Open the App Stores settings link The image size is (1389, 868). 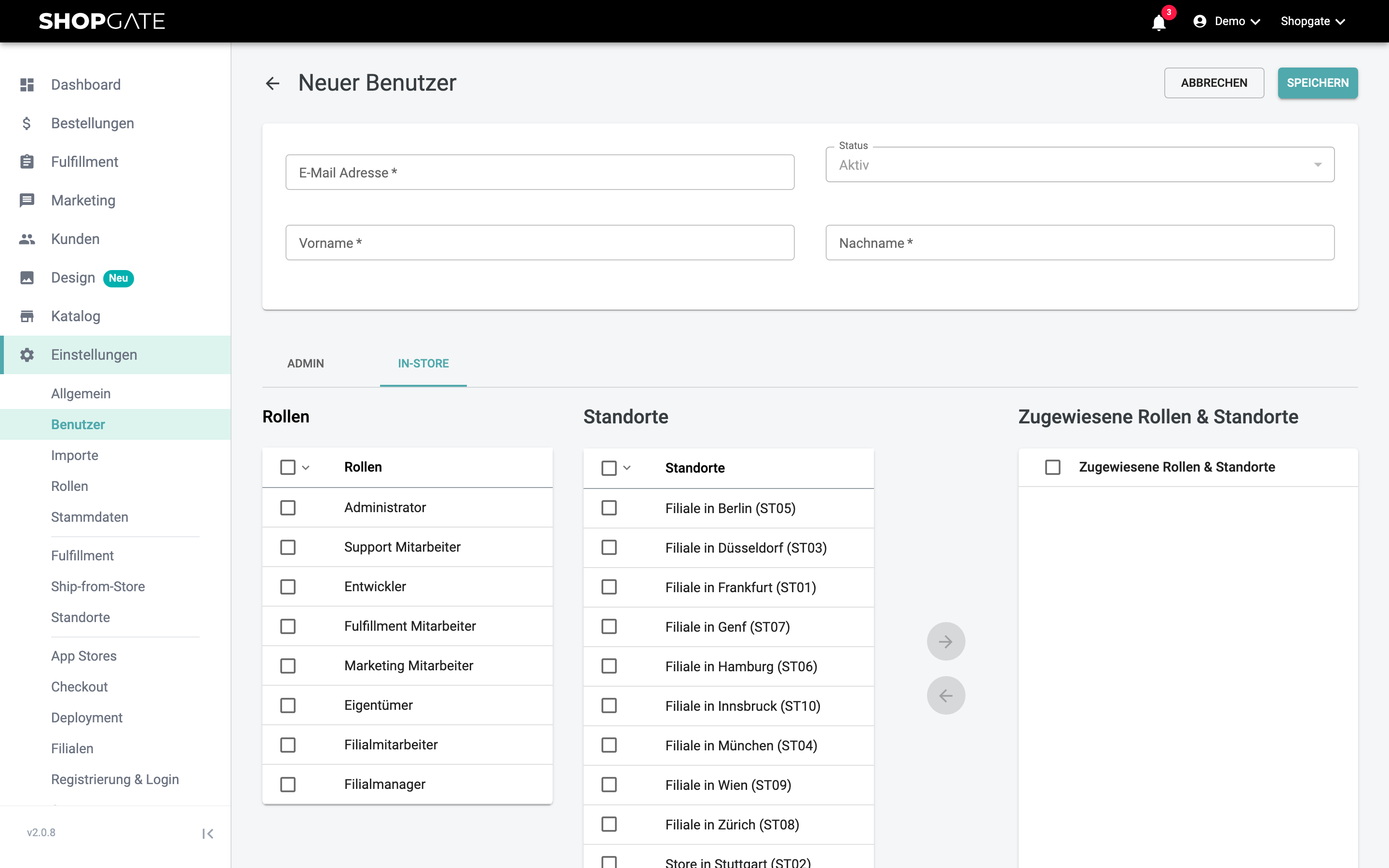coord(84,656)
